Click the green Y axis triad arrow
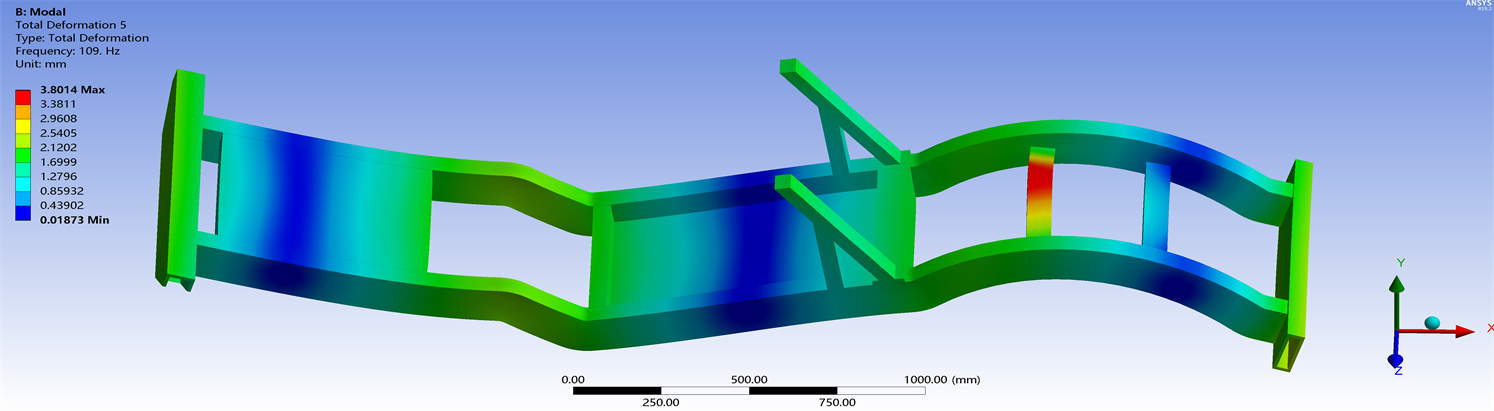Screen dimensions: 1494x411 coord(1398,292)
